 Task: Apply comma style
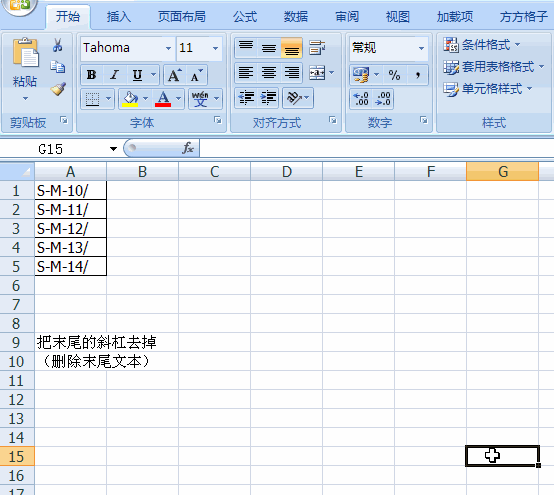[x=418, y=75]
